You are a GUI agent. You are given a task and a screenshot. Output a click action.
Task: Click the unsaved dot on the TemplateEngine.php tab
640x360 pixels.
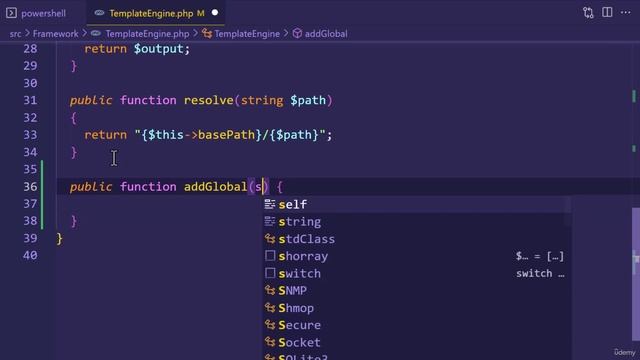[x=215, y=13]
